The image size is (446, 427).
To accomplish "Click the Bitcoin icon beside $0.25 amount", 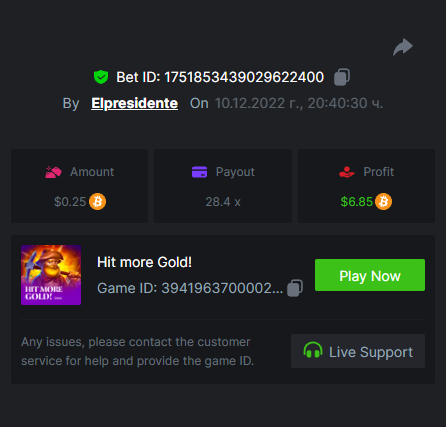I will tap(97, 202).
